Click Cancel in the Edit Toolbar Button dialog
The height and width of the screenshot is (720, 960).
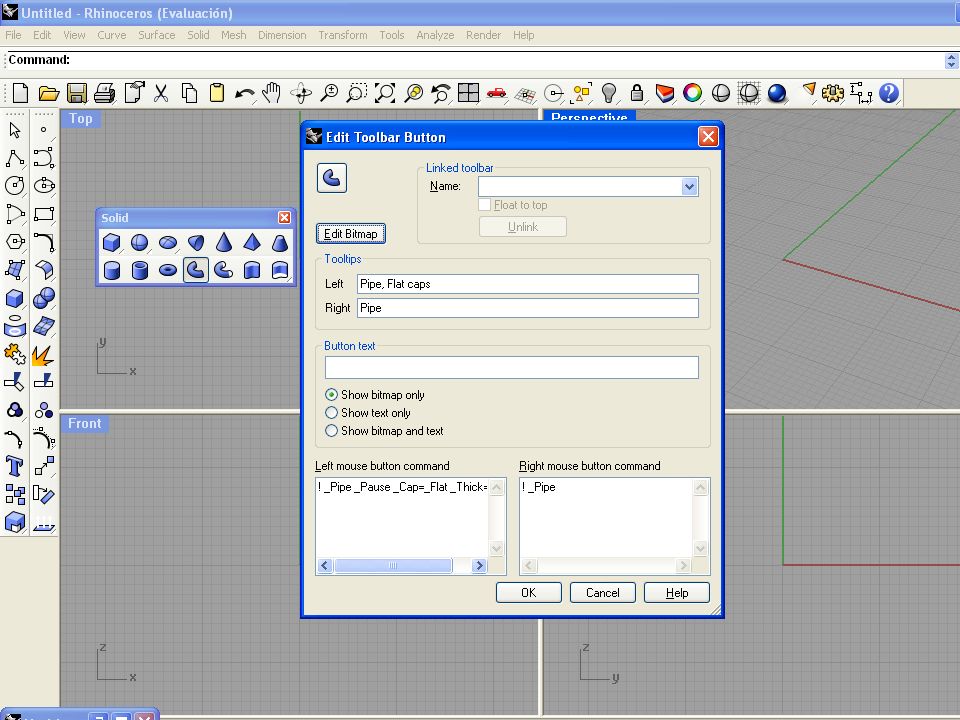point(602,593)
